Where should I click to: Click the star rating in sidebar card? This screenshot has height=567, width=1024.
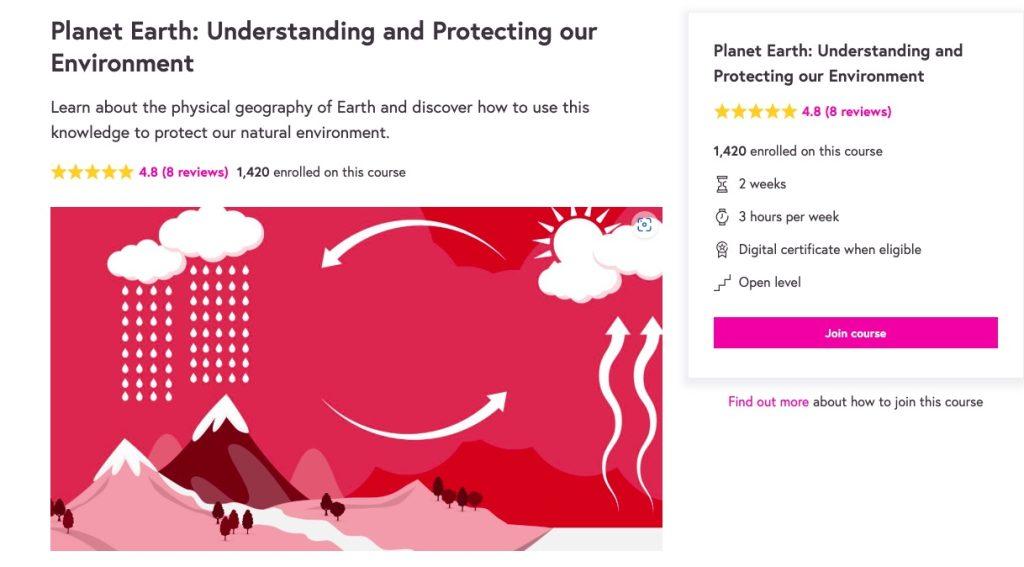click(x=755, y=112)
